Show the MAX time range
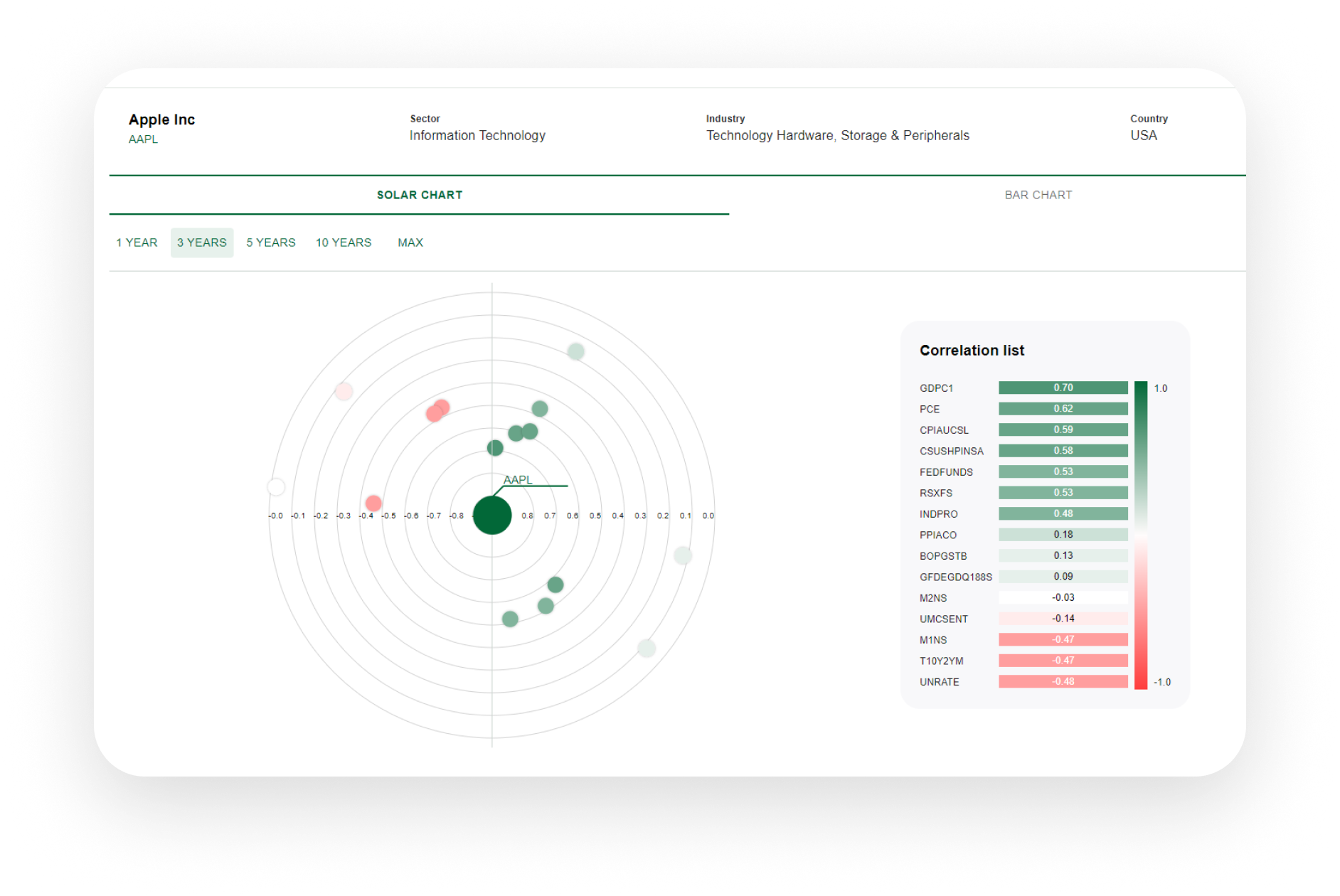1340x896 pixels. (410, 242)
